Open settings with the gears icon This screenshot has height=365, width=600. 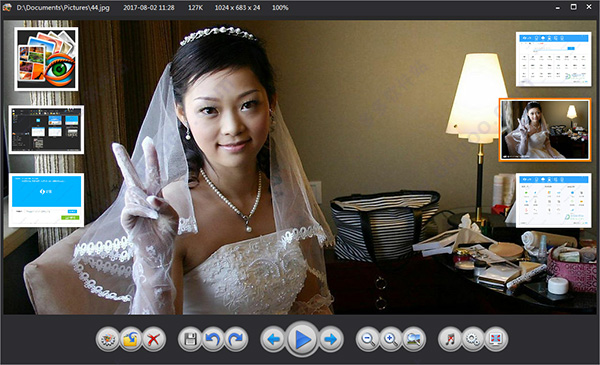tap(473, 339)
